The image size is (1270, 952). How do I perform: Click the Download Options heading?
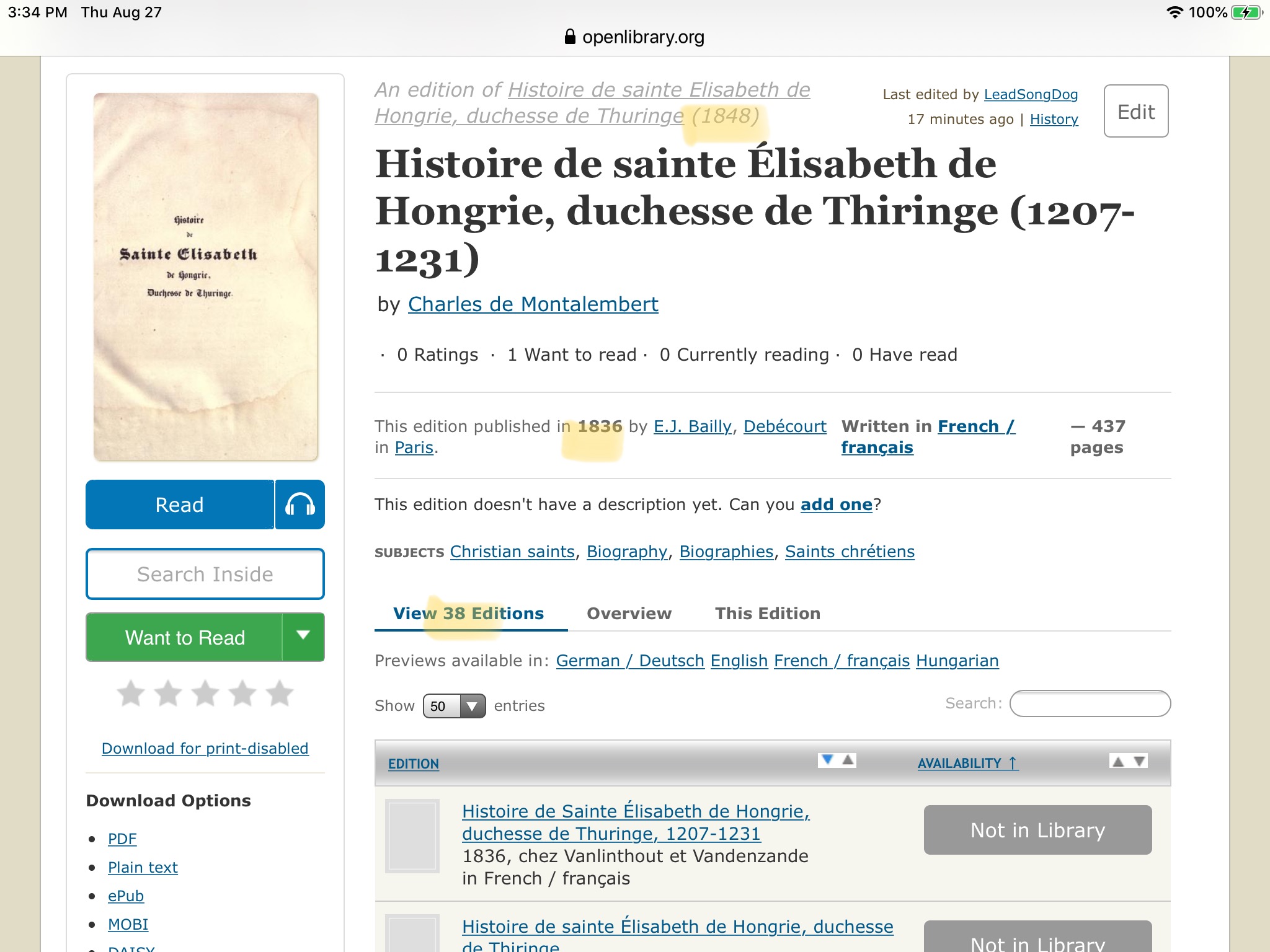coord(169,801)
